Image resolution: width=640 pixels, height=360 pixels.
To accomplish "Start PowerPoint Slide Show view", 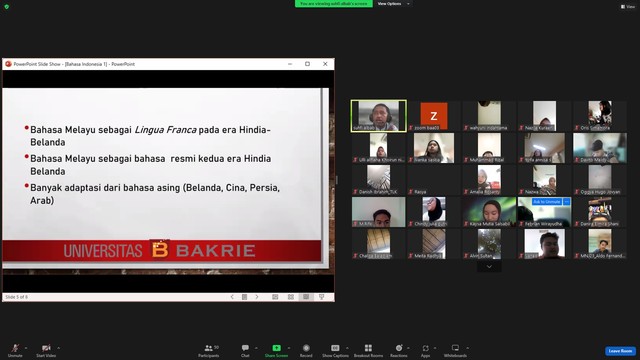I will click(322, 297).
